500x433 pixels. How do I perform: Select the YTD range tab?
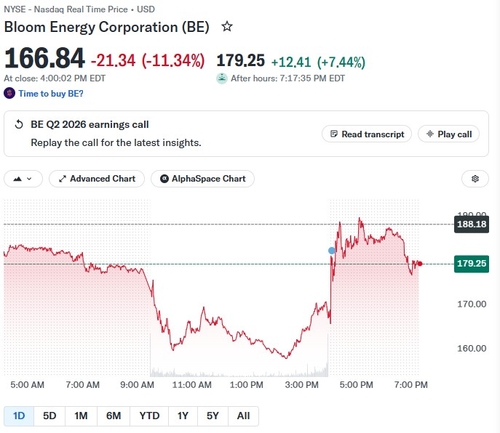(149, 416)
